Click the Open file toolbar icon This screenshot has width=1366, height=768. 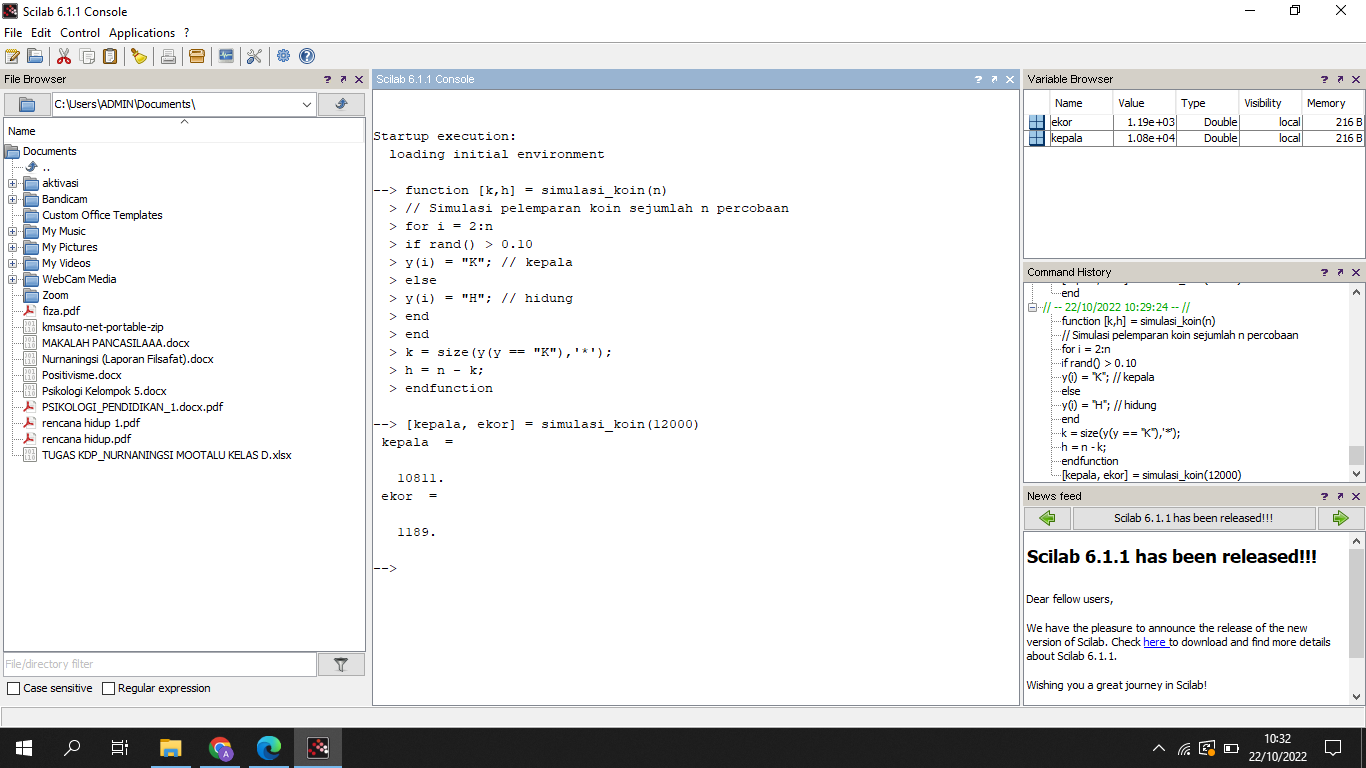coord(35,56)
